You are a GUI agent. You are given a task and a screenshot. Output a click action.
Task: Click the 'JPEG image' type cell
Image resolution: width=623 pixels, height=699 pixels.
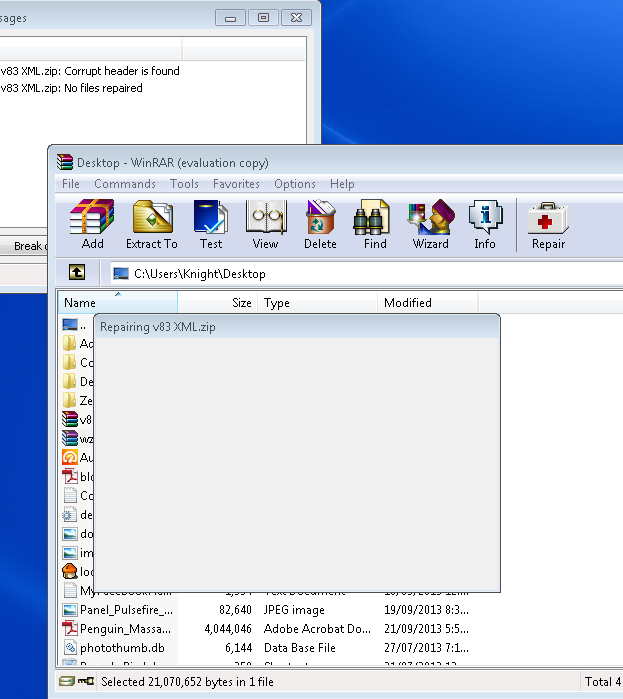[294, 610]
